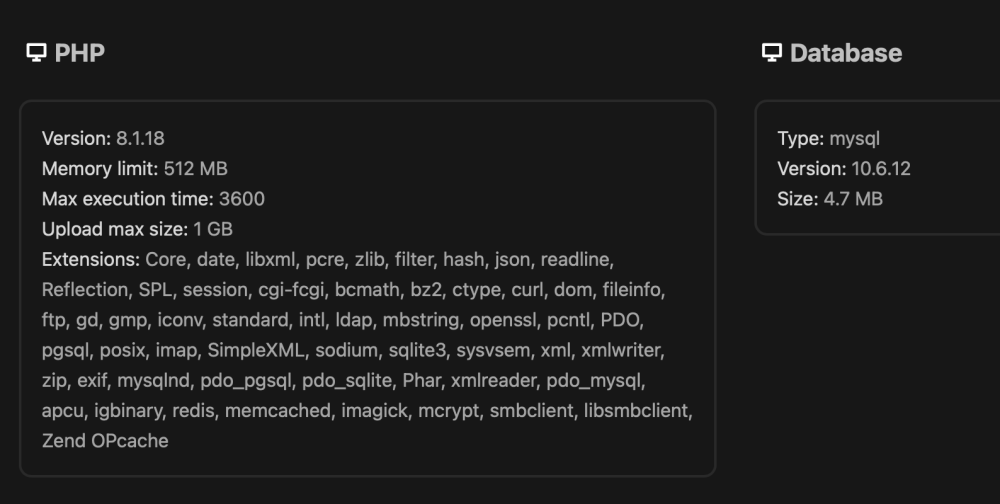Select the PHP section heading

pos(80,53)
